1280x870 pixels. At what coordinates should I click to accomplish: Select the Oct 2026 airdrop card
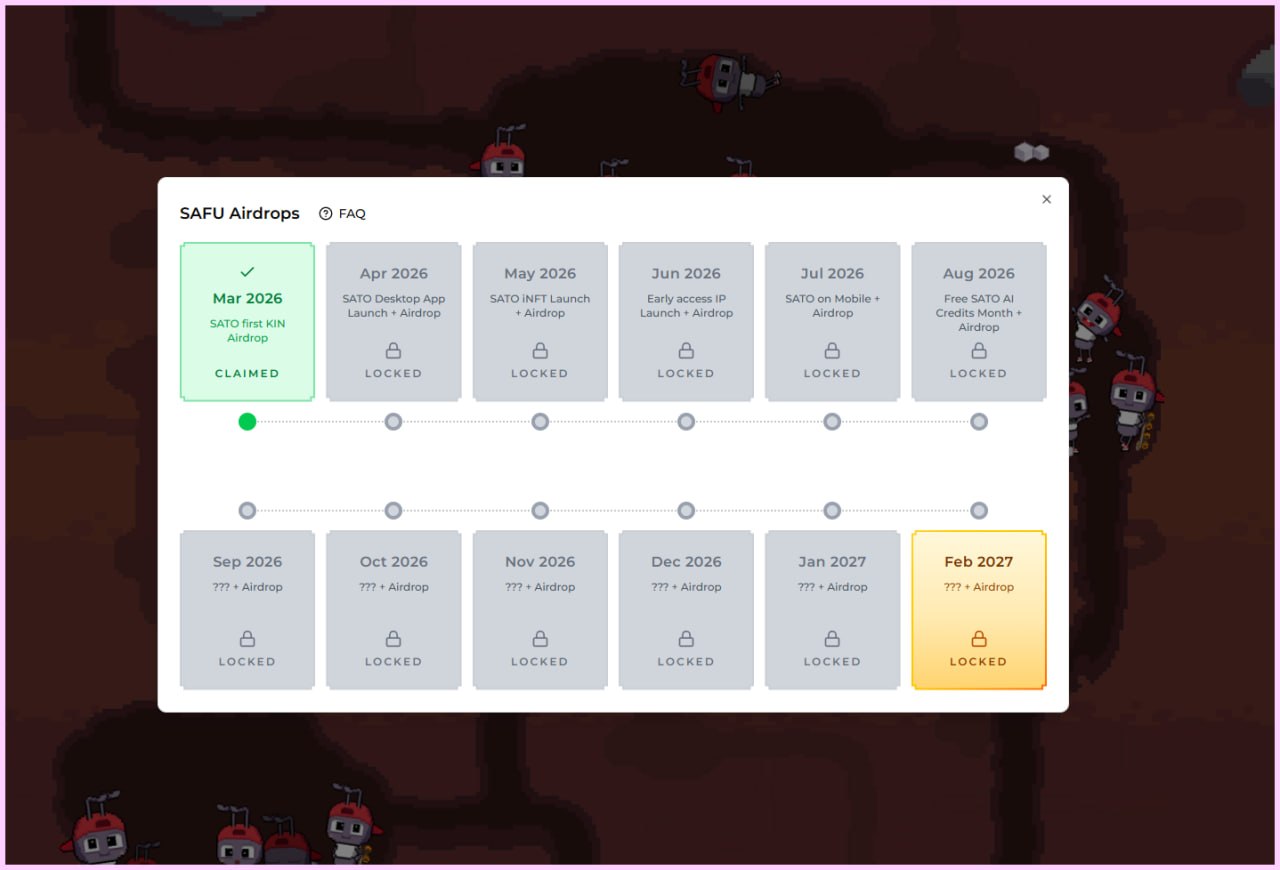393,609
